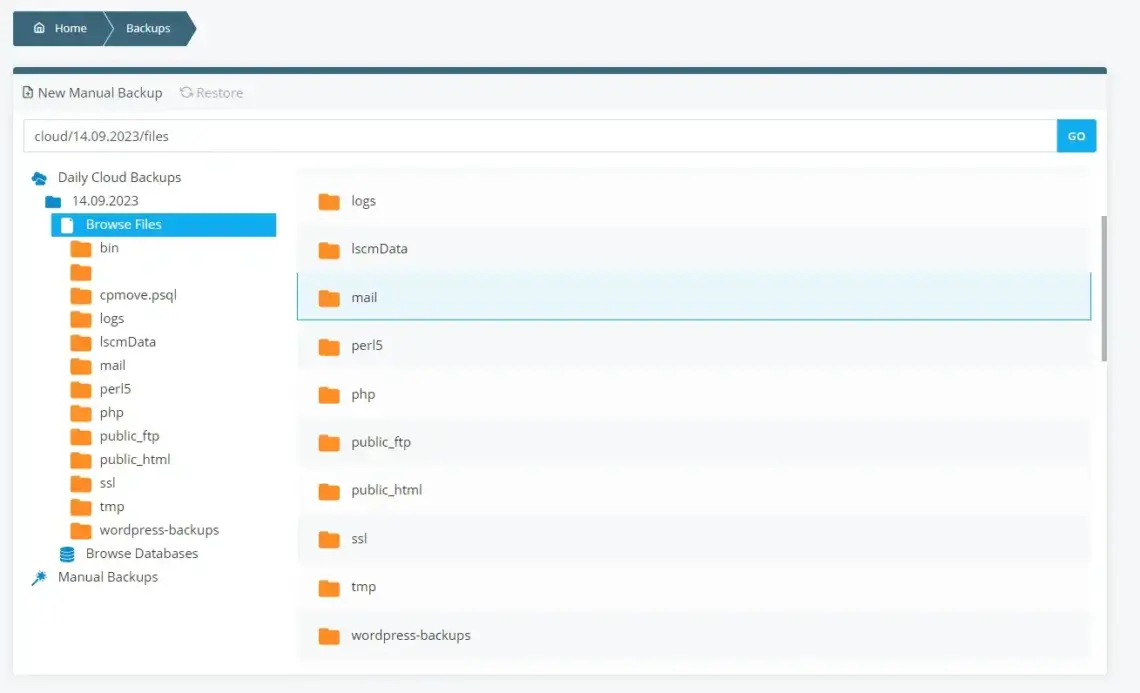1140x693 pixels.
Task: Collapse the Daily Cloud Backups tree
Action: [x=119, y=177]
